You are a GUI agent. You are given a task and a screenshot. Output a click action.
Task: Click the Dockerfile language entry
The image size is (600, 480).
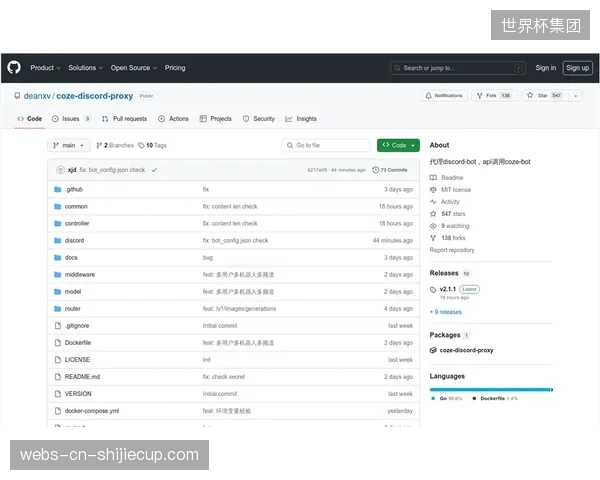[495, 398]
